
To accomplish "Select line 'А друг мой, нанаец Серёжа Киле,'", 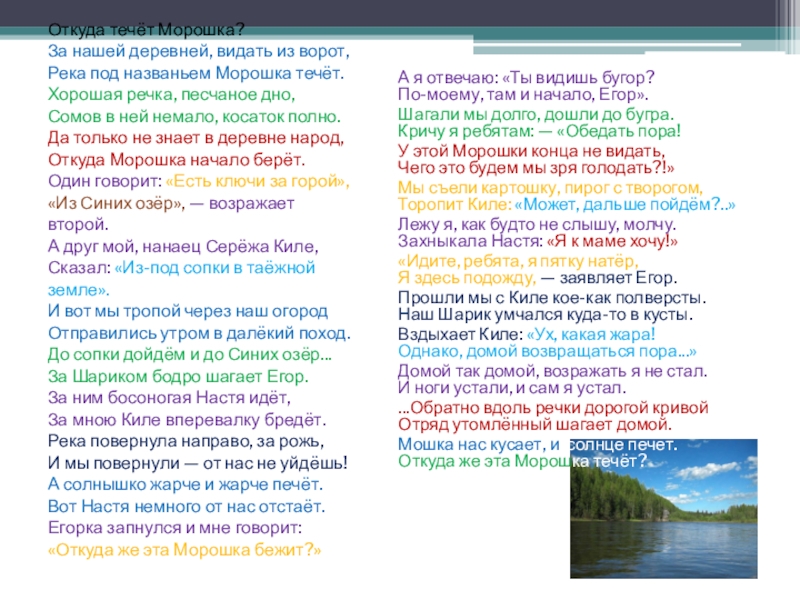I will tap(183, 247).
